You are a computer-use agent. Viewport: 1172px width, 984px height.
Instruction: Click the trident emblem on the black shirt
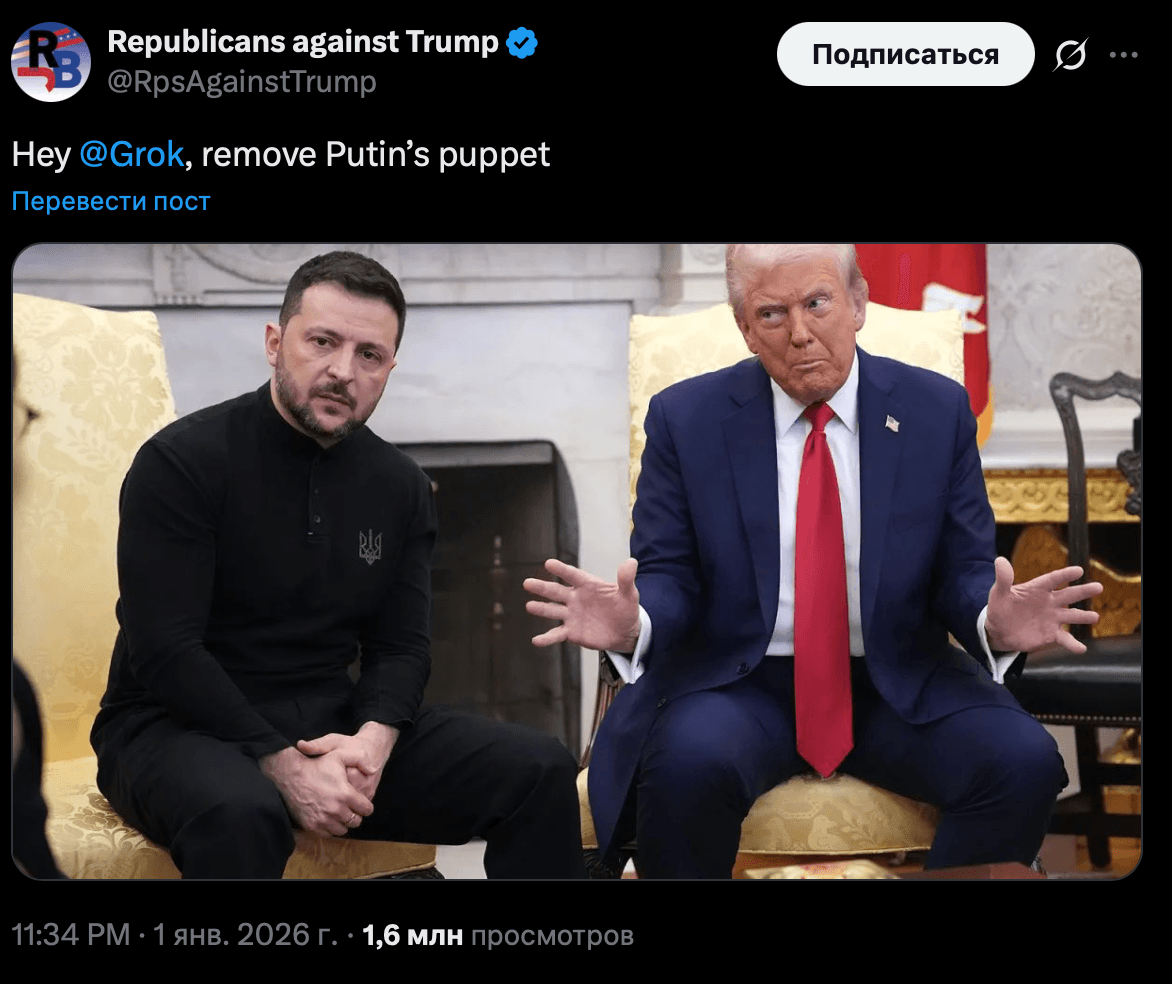click(x=370, y=546)
